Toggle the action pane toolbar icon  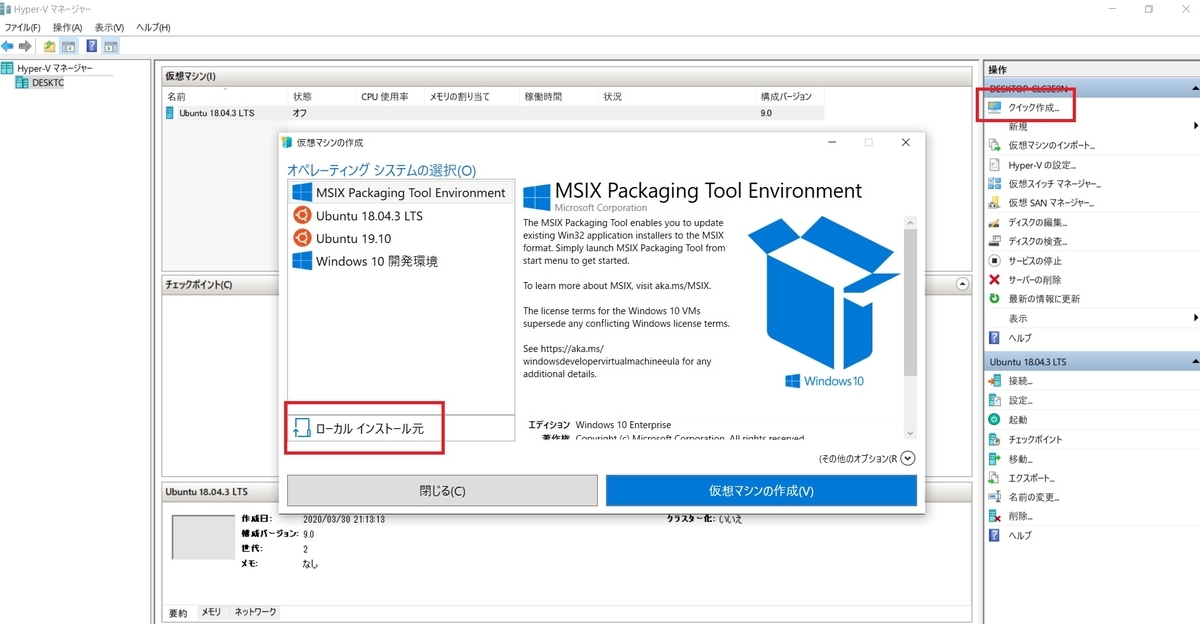pyautogui.click(x=111, y=46)
